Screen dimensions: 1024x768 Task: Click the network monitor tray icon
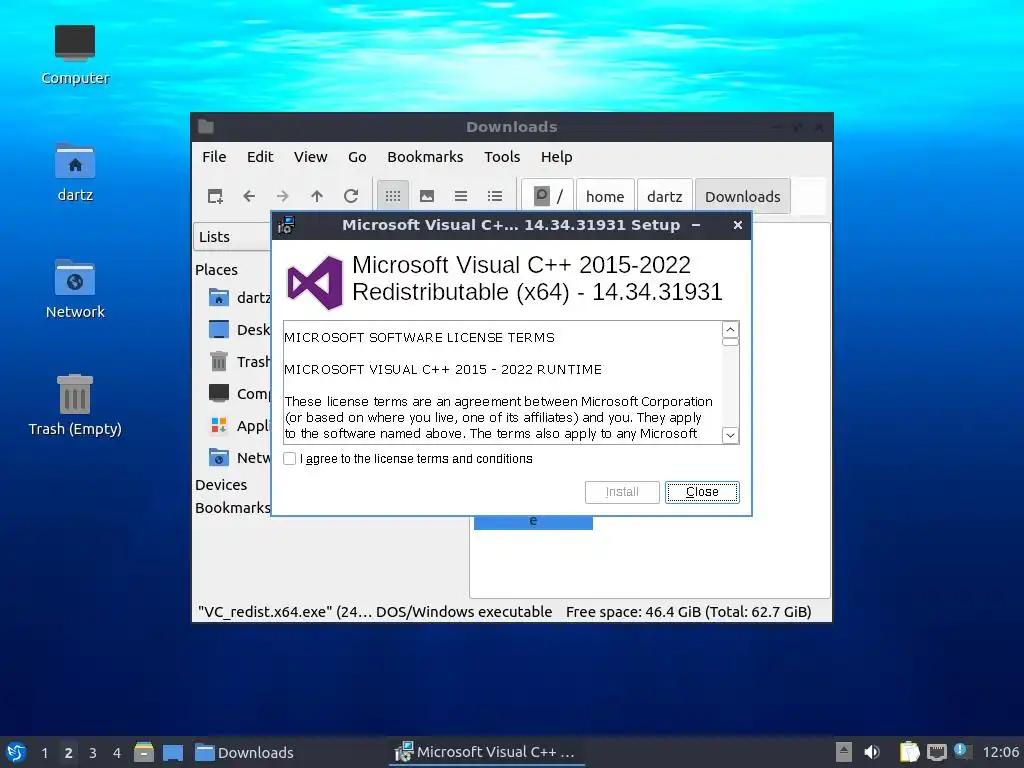coord(936,752)
